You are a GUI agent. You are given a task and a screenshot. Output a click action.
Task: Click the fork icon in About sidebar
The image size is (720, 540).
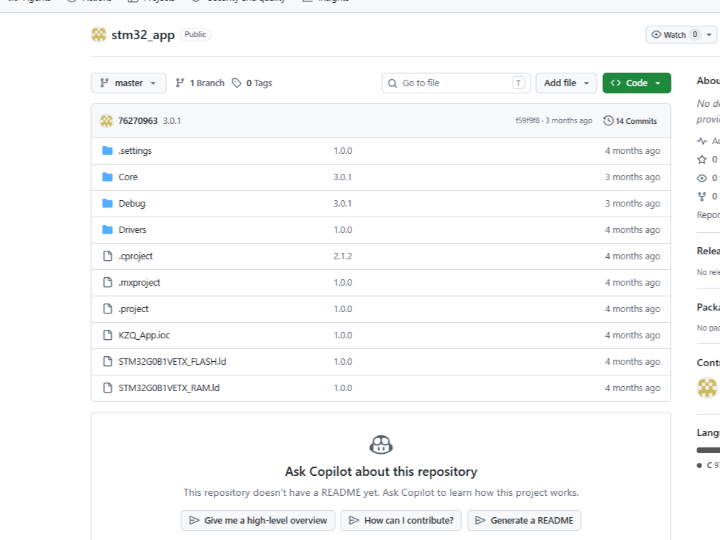[702, 197]
